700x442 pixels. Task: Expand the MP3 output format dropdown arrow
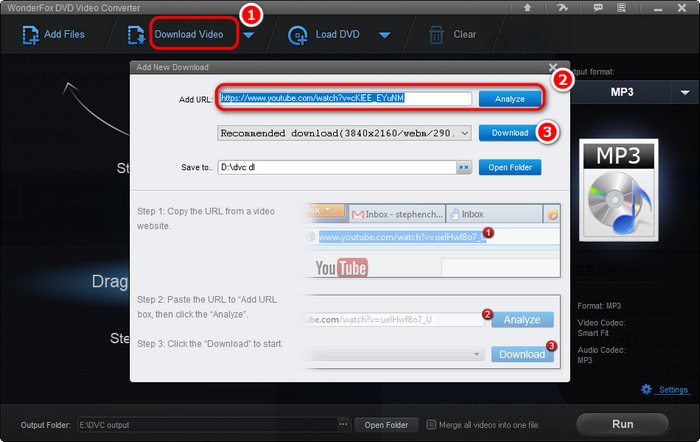click(x=685, y=92)
